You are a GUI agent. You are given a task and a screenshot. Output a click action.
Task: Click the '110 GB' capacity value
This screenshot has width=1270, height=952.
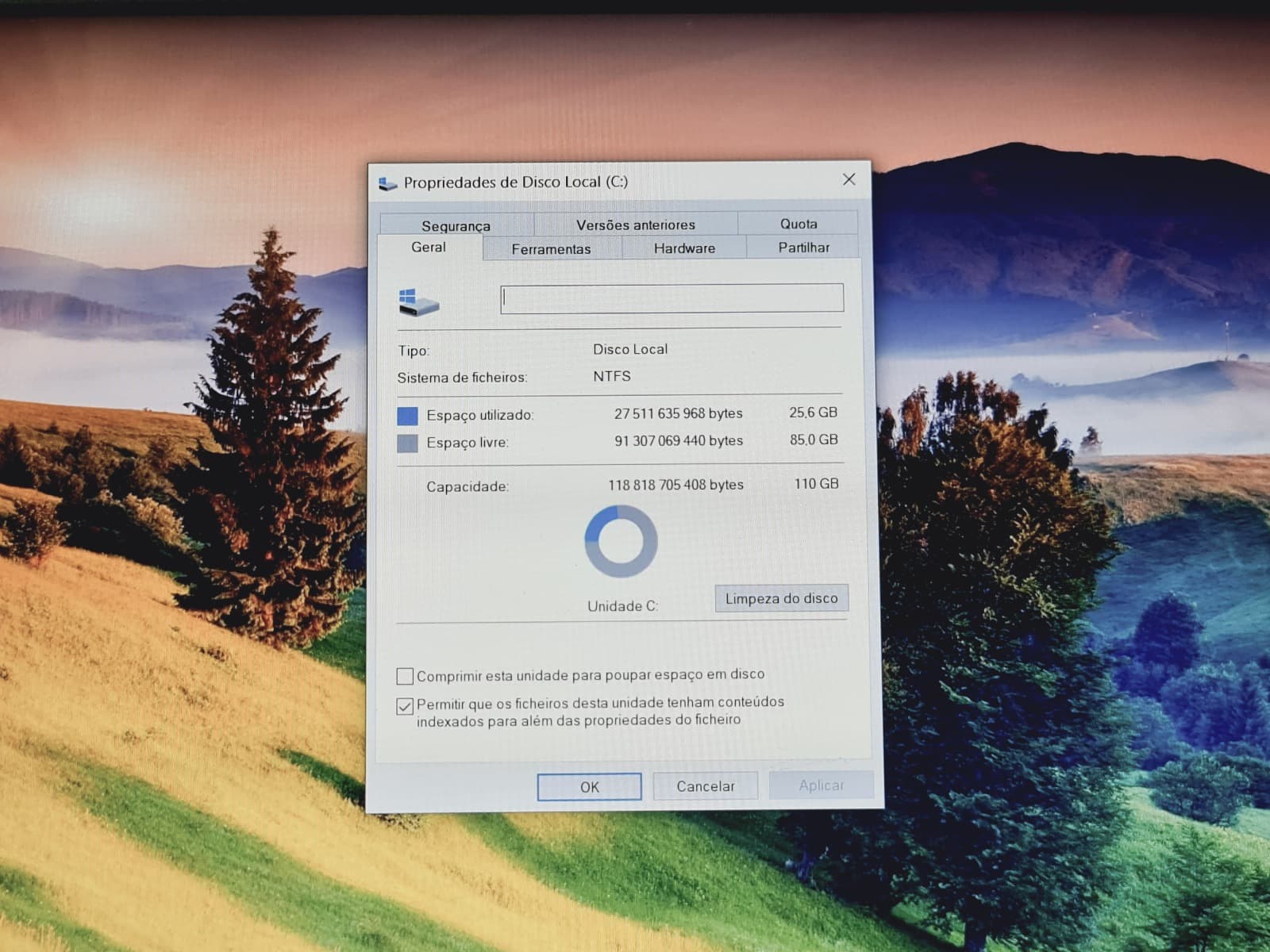coord(816,484)
